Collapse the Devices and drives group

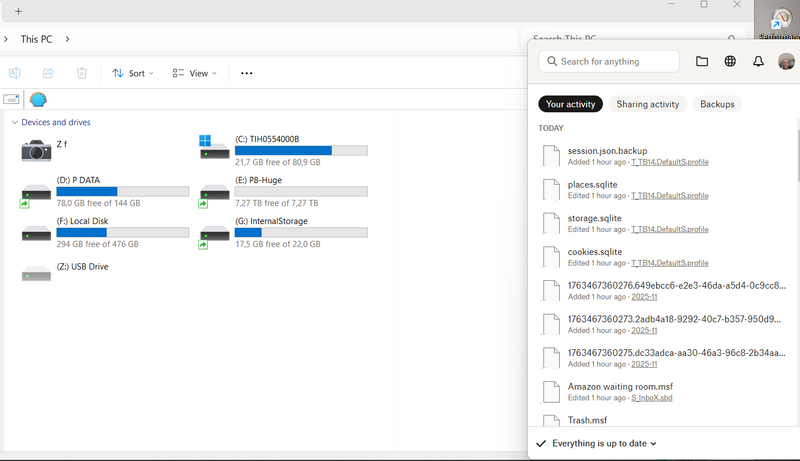click(x=15, y=122)
